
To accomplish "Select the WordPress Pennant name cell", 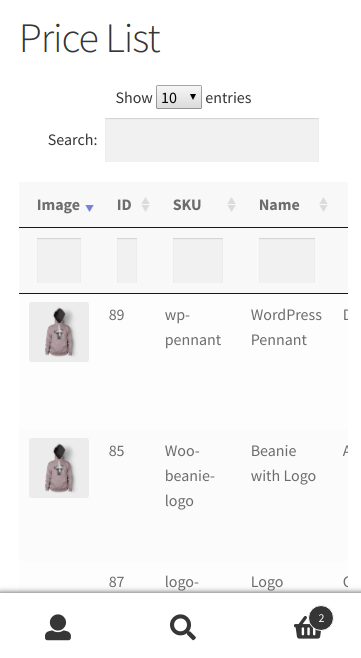I will tap(286, 327).
